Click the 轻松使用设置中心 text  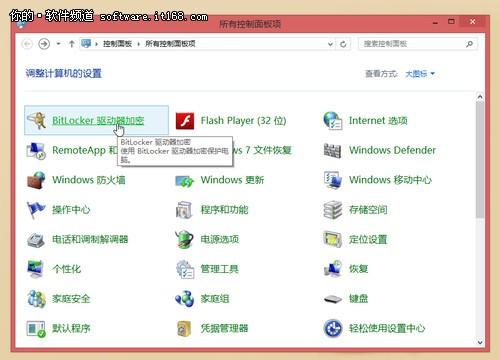click(x=387, y=328)
